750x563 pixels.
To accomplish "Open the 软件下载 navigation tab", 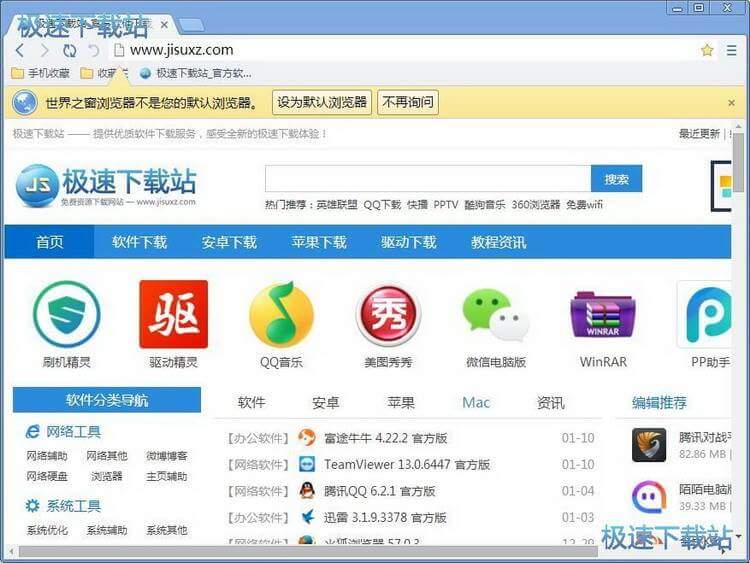I will coord(139,242).
